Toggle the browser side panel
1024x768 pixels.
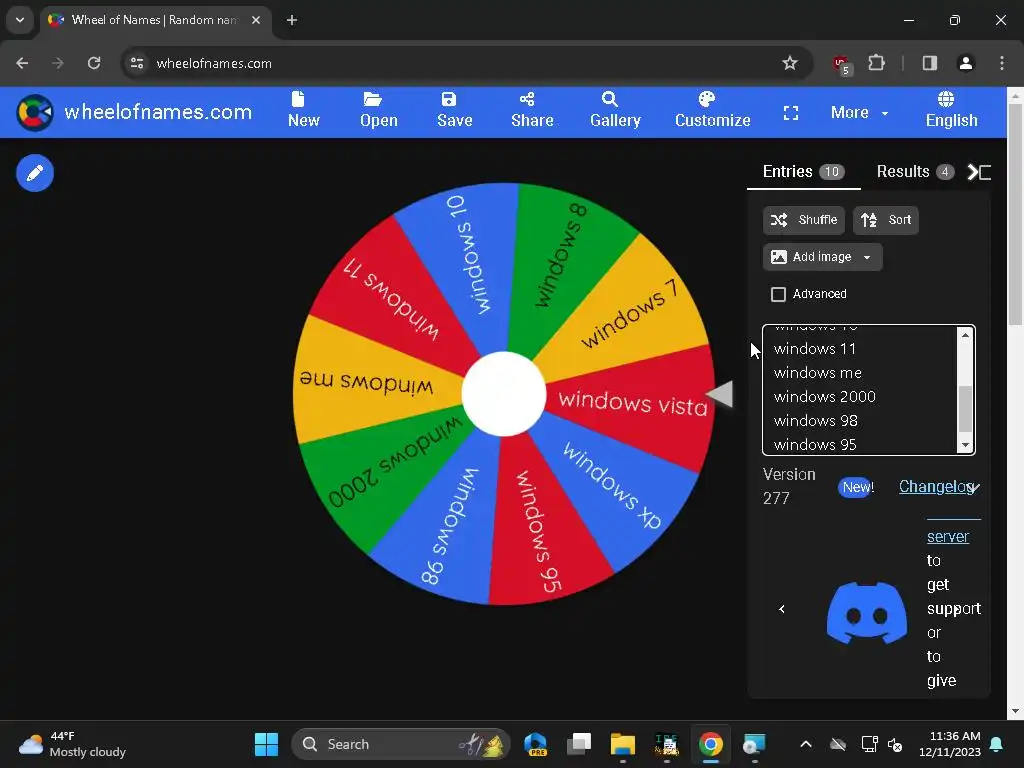coord(929,63)
